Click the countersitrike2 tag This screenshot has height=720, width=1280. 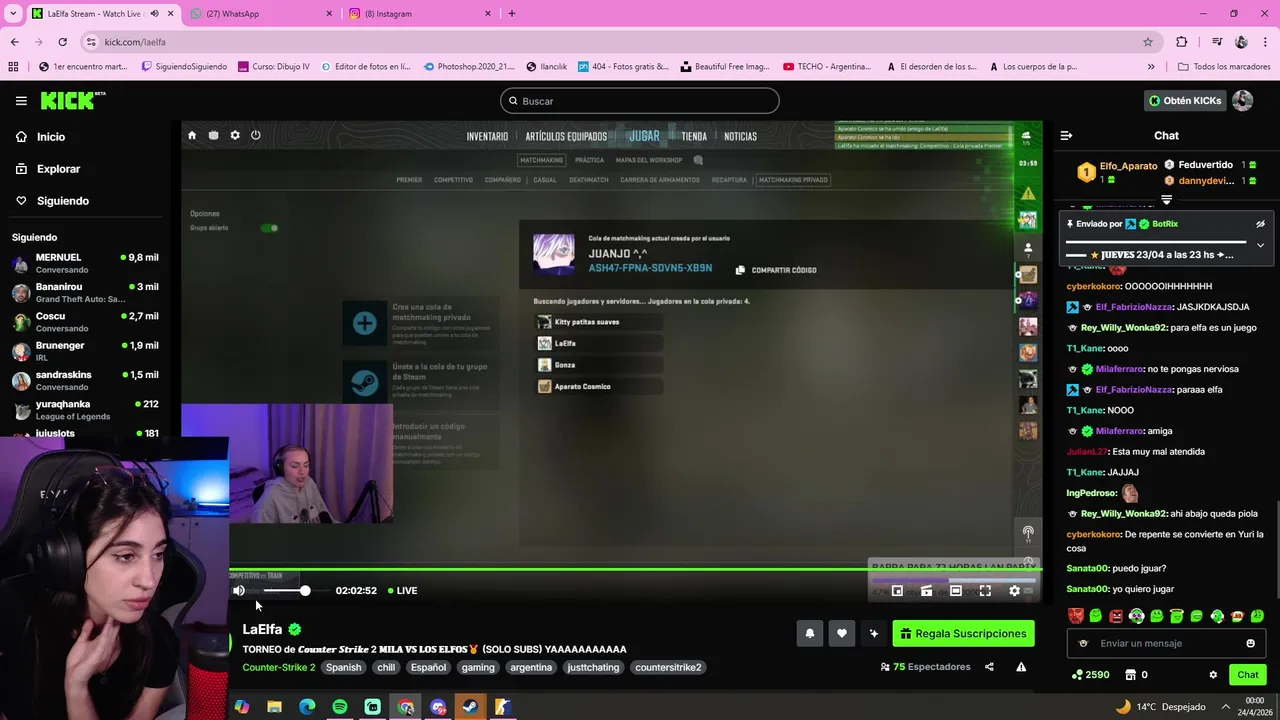(668, 667)
